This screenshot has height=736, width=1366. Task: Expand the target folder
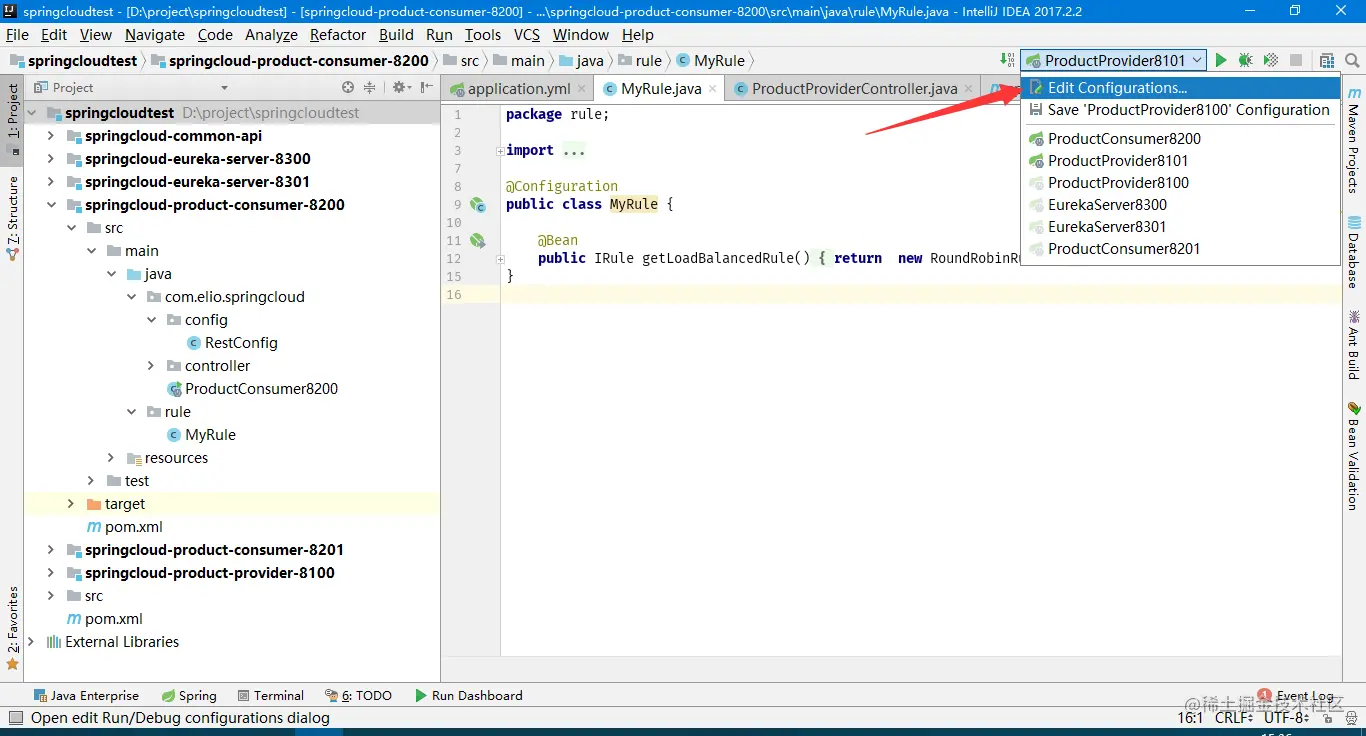tap(71, 504)
